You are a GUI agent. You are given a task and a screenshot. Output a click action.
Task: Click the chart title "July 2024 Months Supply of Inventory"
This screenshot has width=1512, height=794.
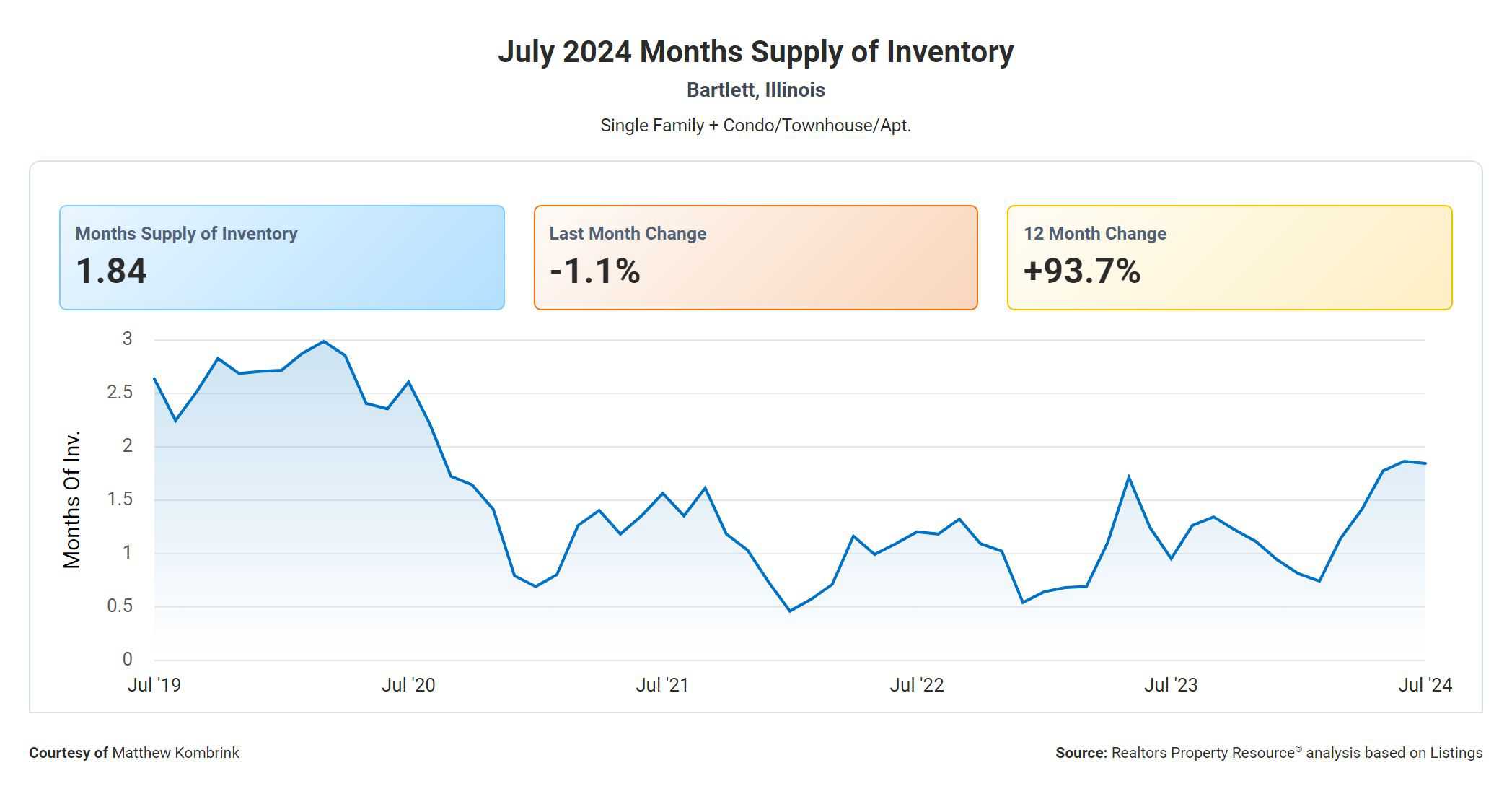[755, 52]
